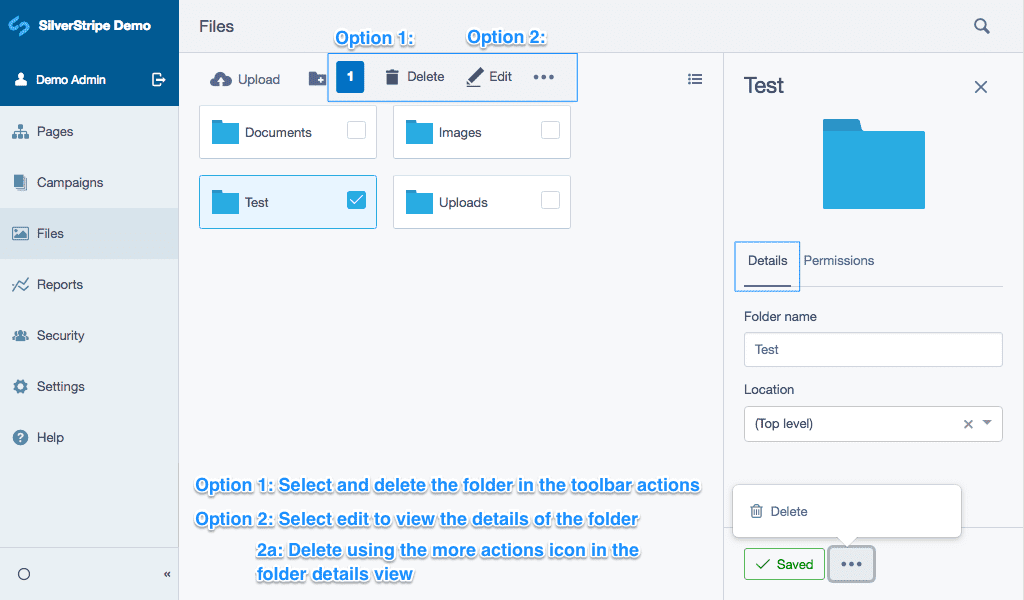
Task: Switch to the Permissions tab
Action: click(x=839, y=261)
